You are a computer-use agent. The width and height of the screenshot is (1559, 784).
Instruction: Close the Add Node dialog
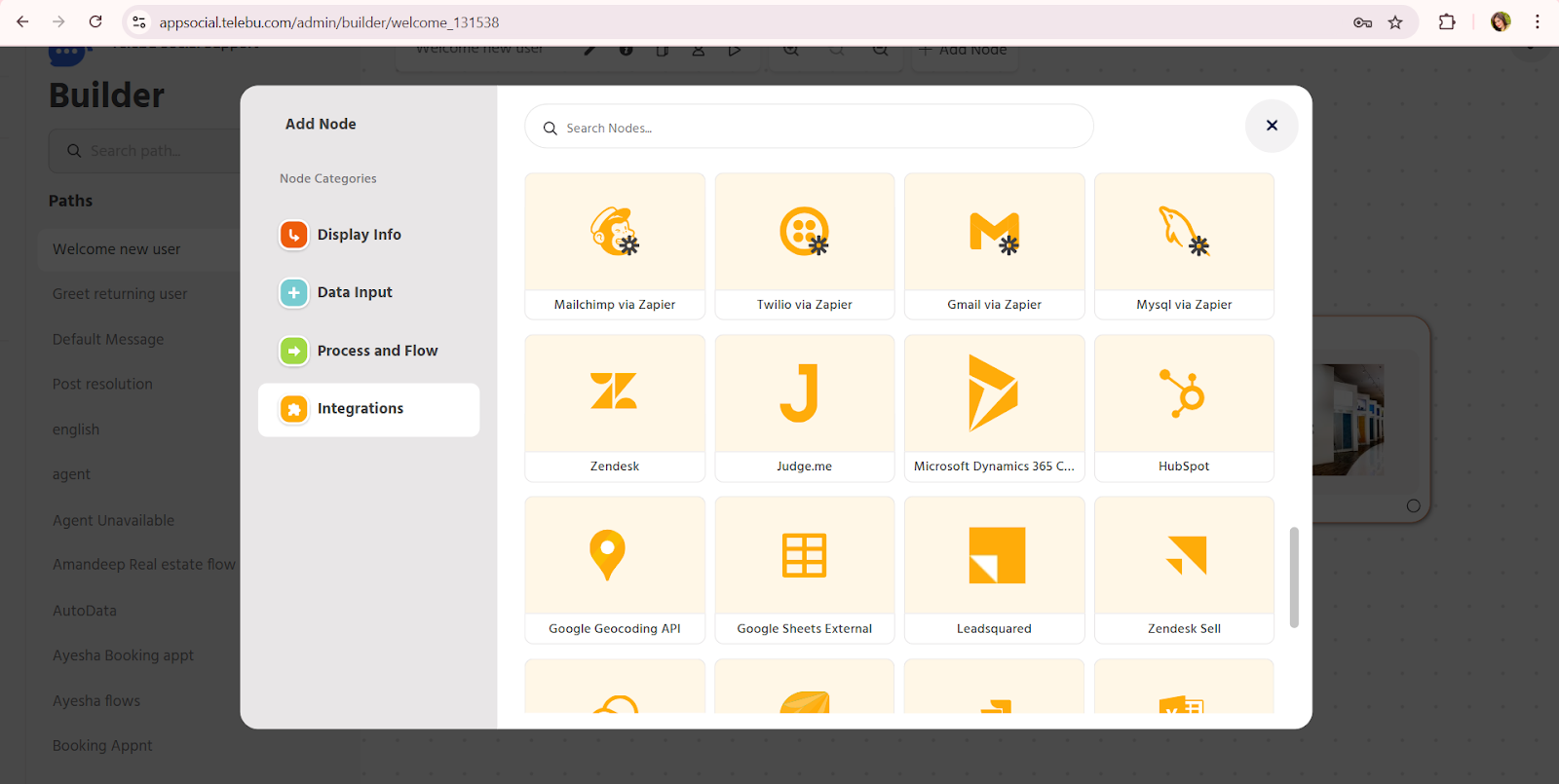point(1272,126)
